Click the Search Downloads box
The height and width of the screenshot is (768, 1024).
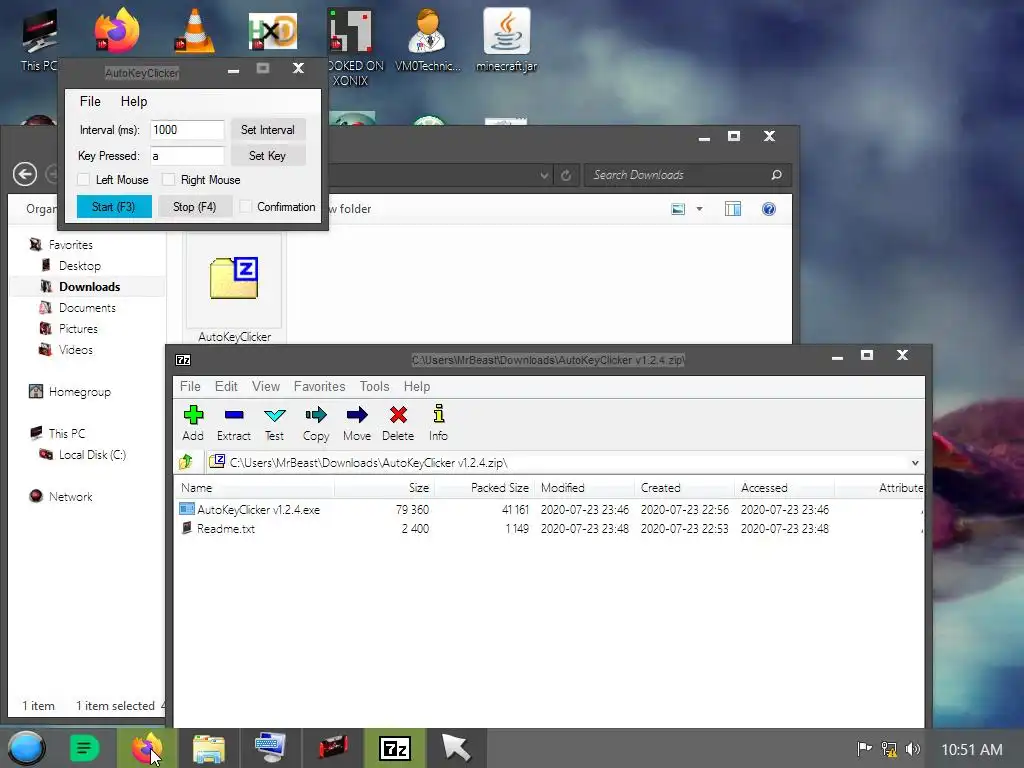(687, 175)
